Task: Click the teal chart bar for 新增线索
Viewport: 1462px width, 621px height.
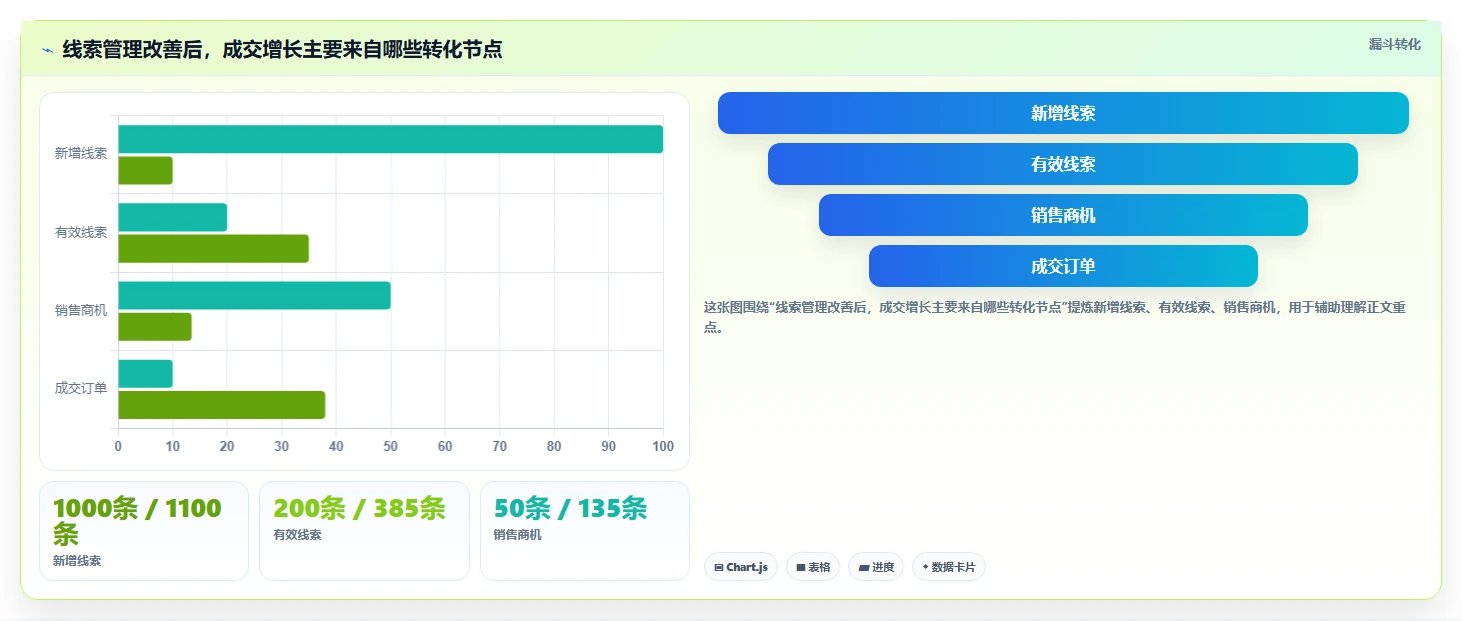Action: pos(390,139)
